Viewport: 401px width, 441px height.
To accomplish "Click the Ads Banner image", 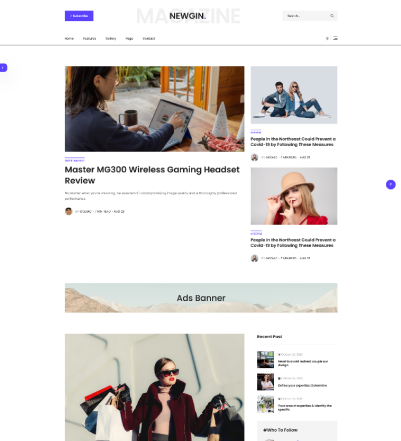I will pyautogui.click(x=201, y=298).
